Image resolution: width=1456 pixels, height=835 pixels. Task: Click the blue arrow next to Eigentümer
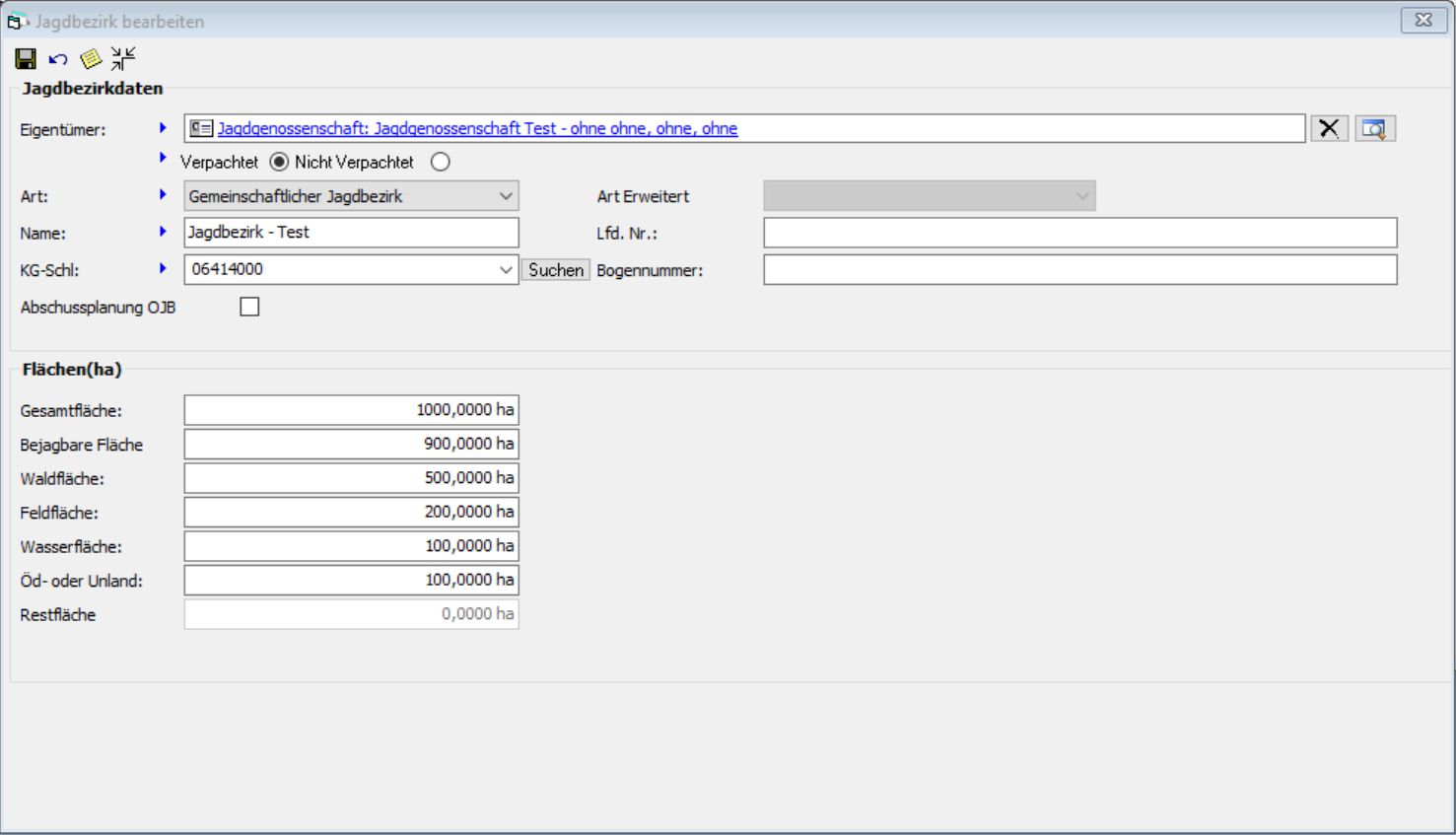tap(163, 128)
